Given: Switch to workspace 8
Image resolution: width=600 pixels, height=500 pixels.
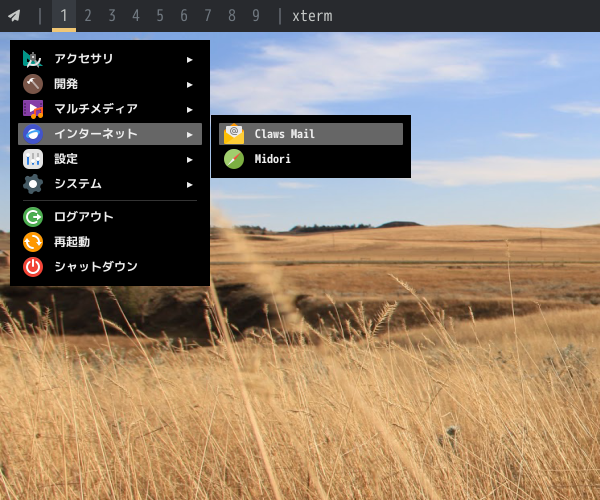Looking at the screenshot, I should pos(232,16).
